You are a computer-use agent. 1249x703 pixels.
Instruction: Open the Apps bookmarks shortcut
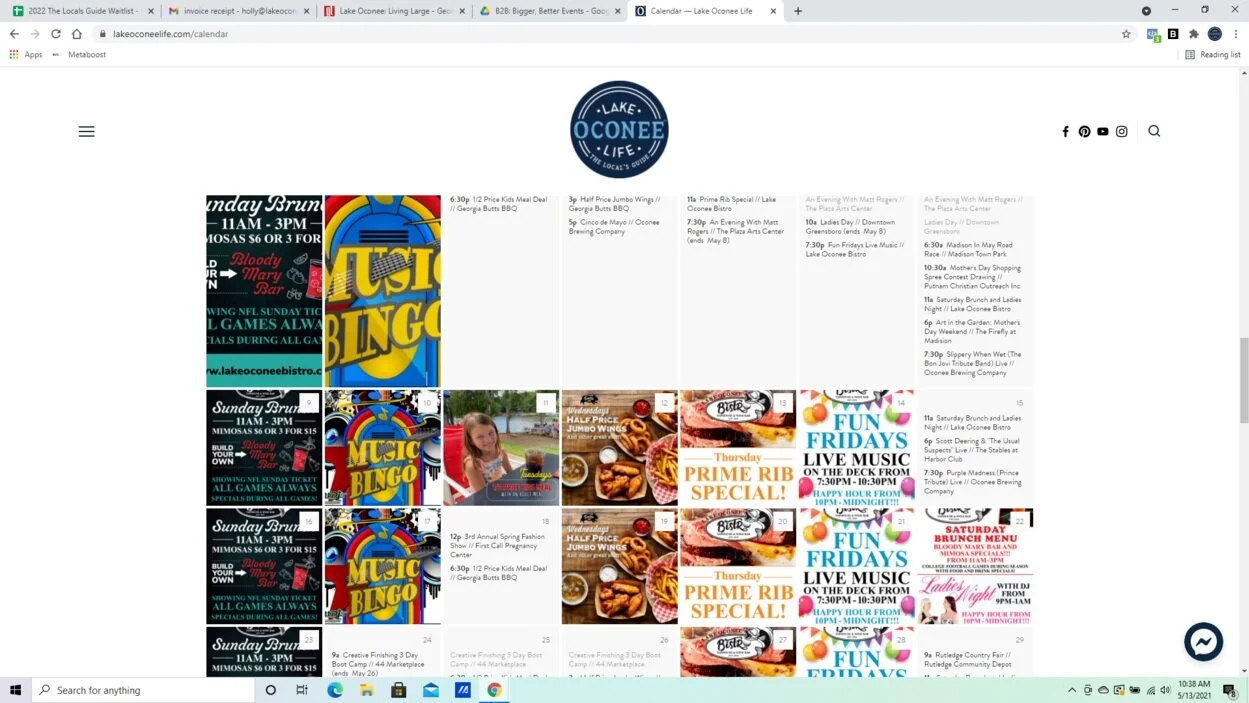[x=26, y=55]
